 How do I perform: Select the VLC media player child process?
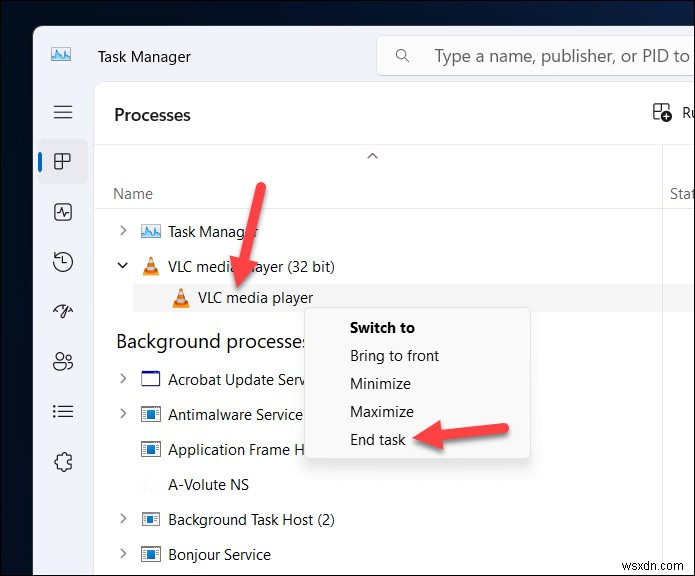coord(255,298)
